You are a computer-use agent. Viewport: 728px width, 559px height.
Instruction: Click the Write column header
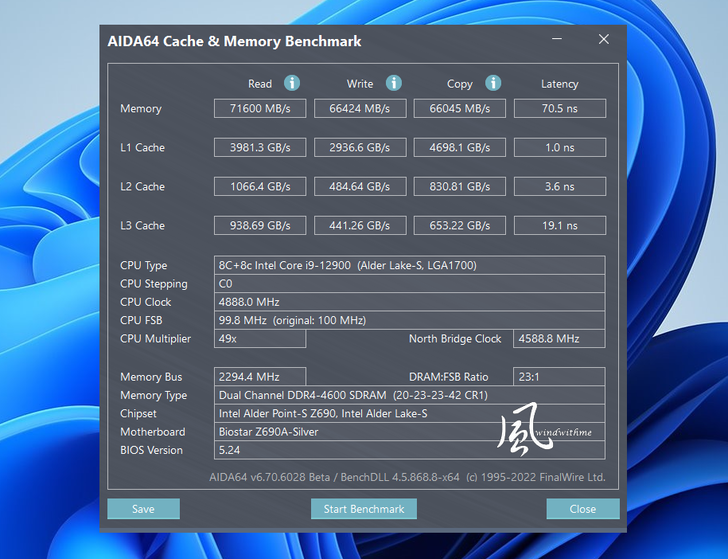coord(360,84)
